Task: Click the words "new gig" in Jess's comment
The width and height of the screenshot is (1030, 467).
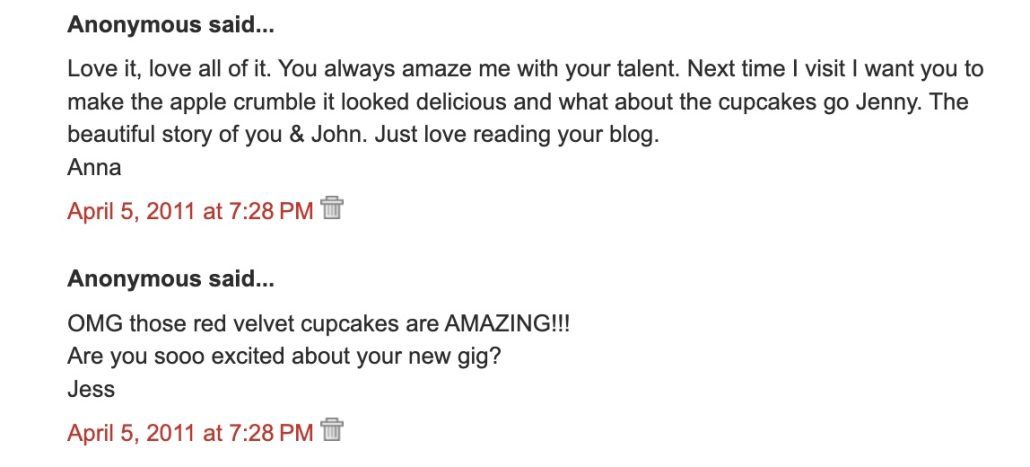Action: coord(456,357)
